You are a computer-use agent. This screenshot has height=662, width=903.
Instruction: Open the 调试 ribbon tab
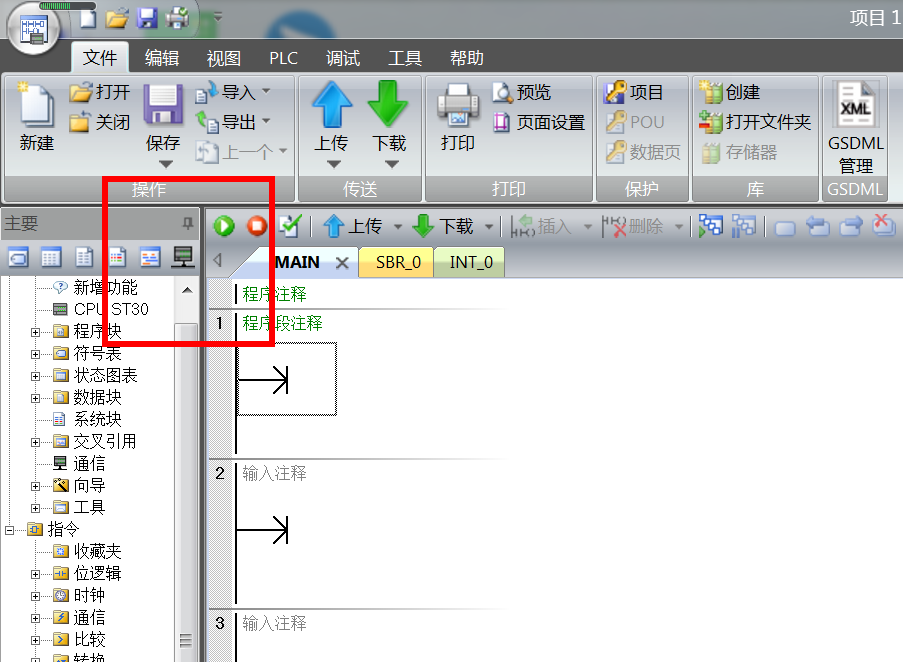(x=343, y=58)
